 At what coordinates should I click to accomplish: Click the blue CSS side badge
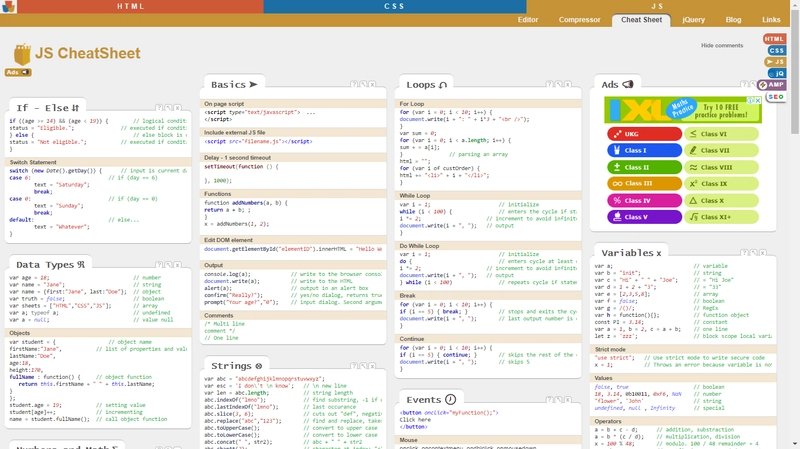[776, 51]
